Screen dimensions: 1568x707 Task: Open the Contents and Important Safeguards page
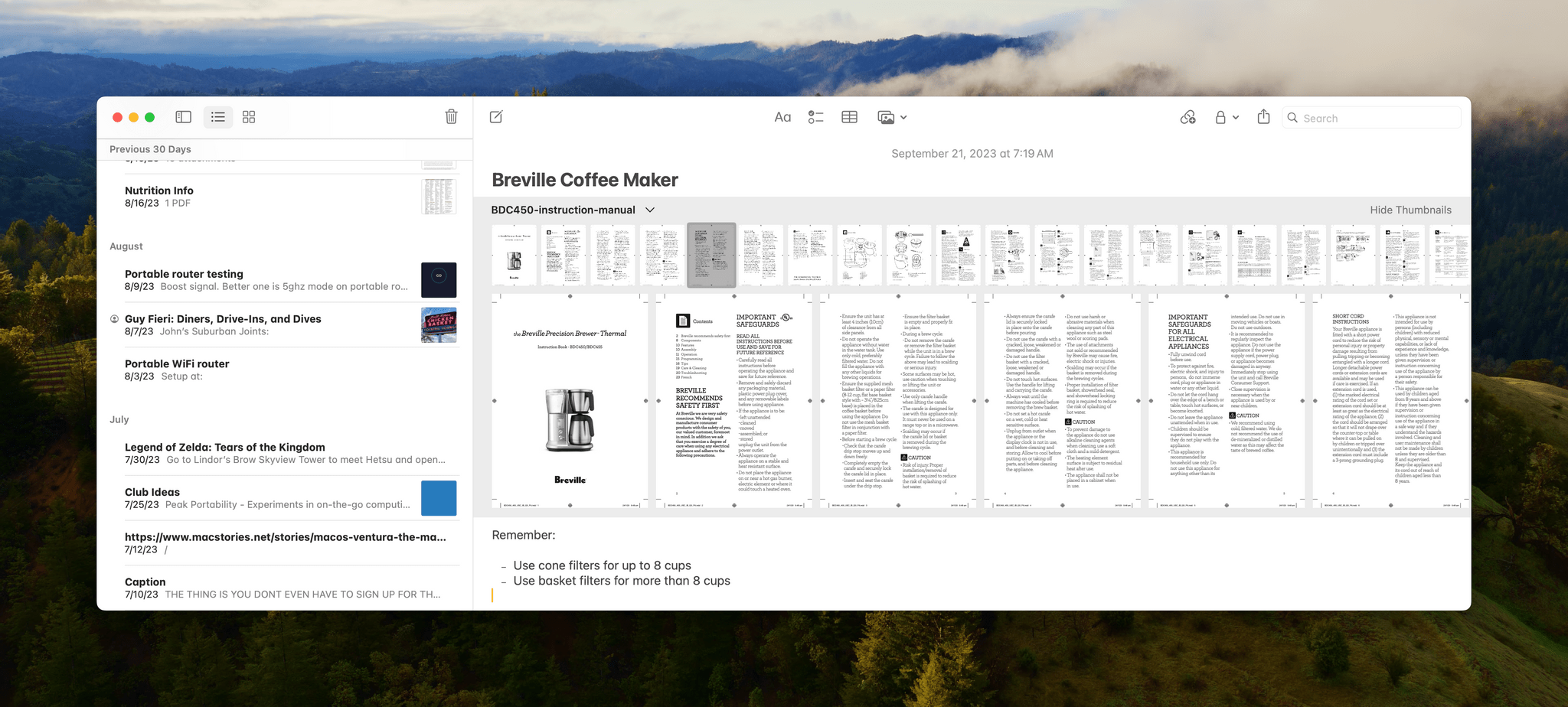click(733, 401)
